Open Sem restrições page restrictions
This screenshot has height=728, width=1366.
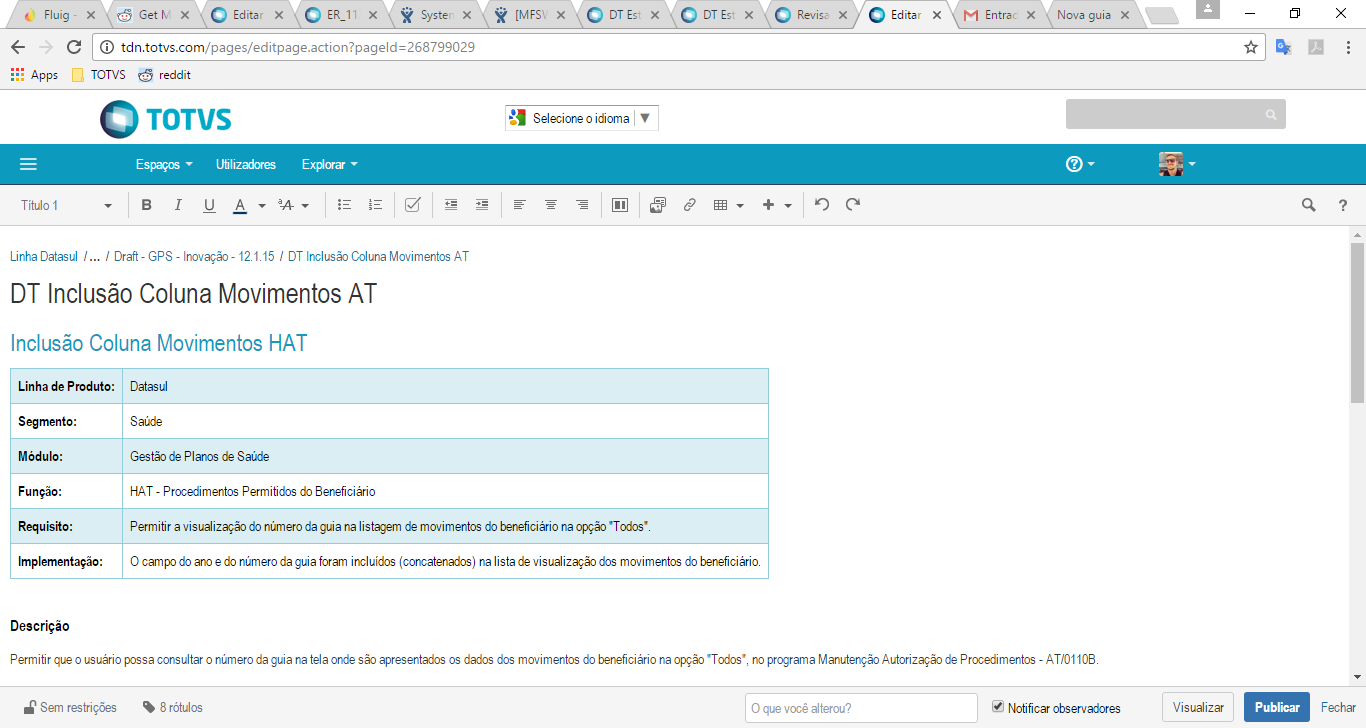click(70, 708)
